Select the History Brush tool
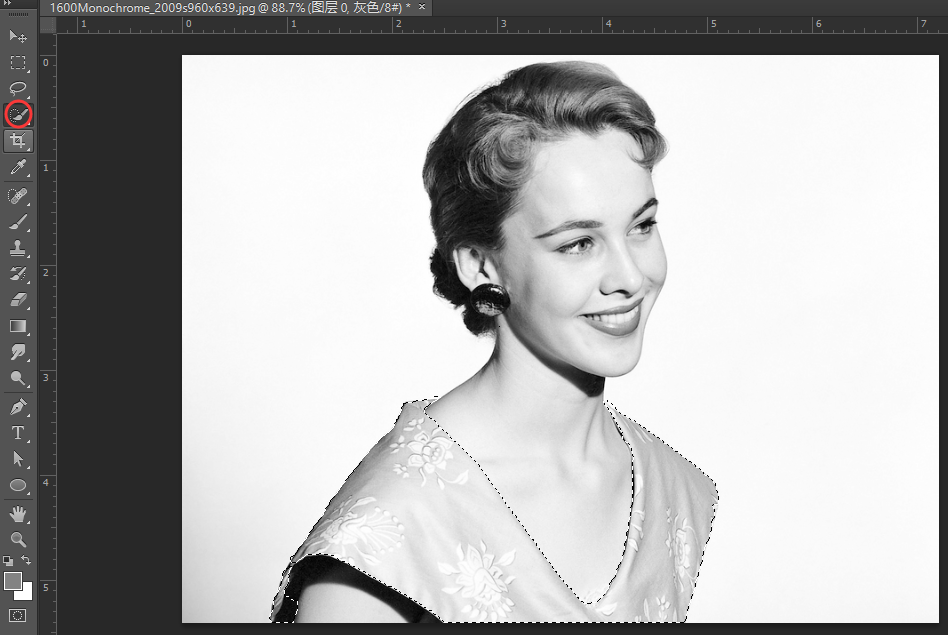 coord(18,274)
